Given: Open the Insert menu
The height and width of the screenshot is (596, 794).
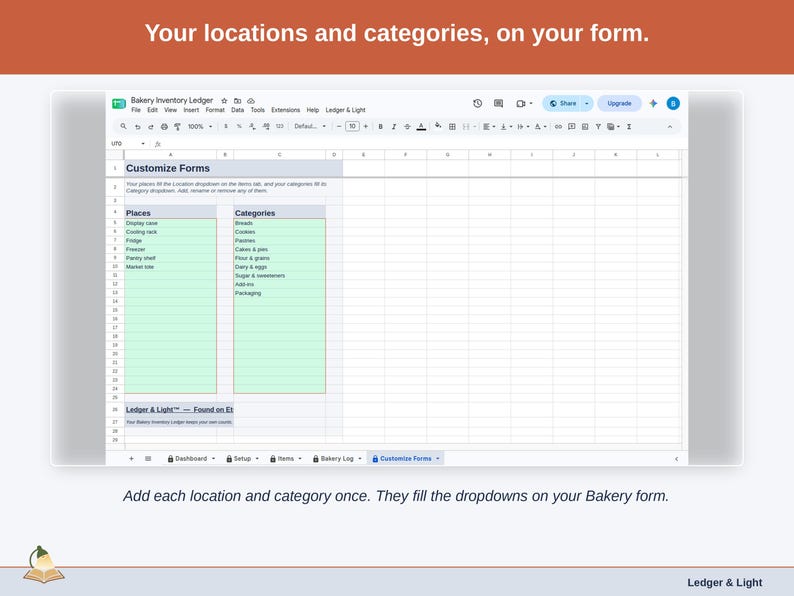Looking at the screenshot, I should coord(191,110).
